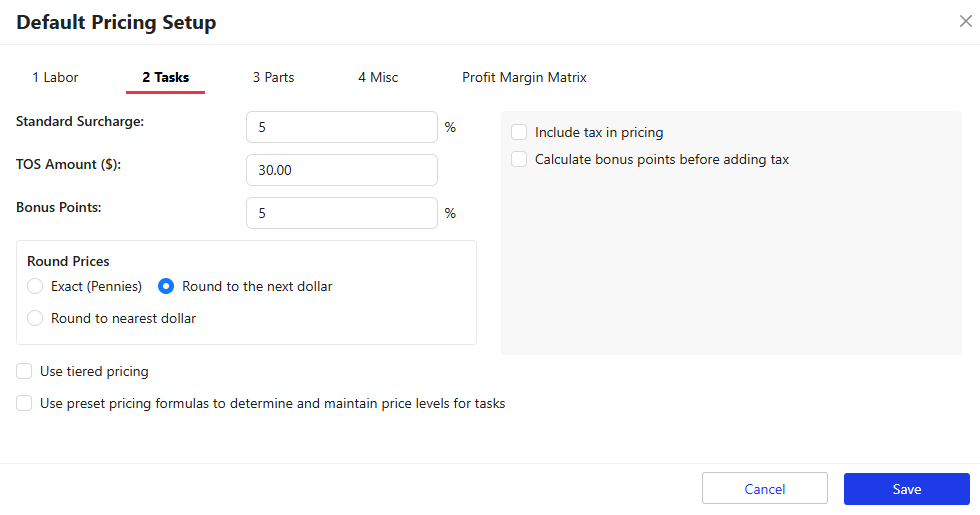Enable Include tax in pricing

pyautogui.click(x=519, y=132)
